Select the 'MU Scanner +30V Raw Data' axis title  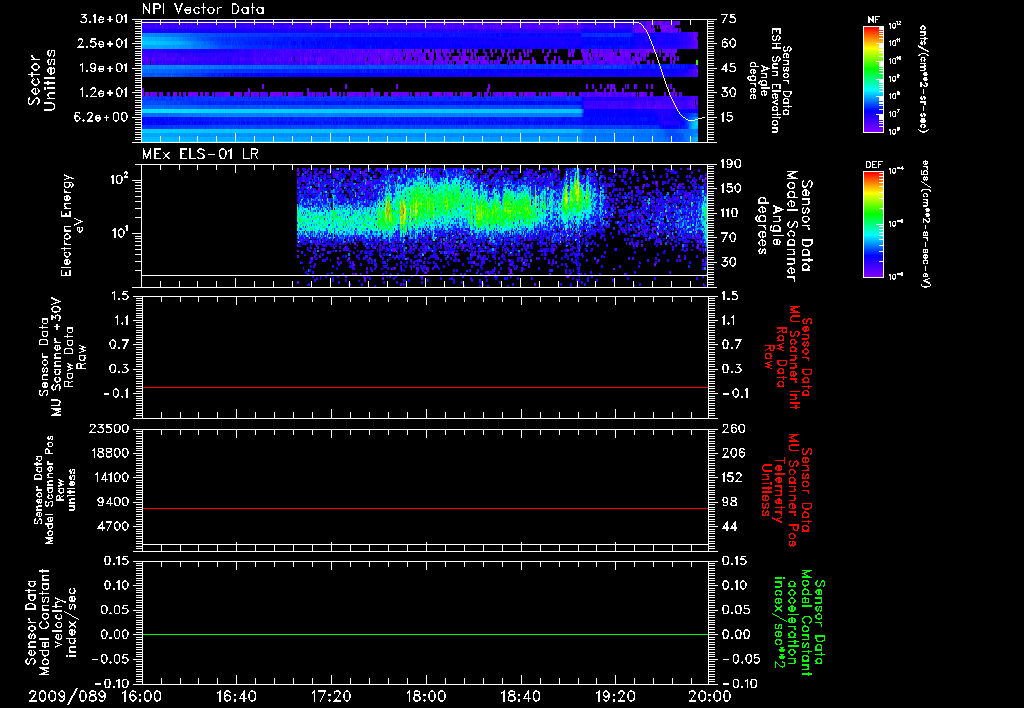[63, 357]
